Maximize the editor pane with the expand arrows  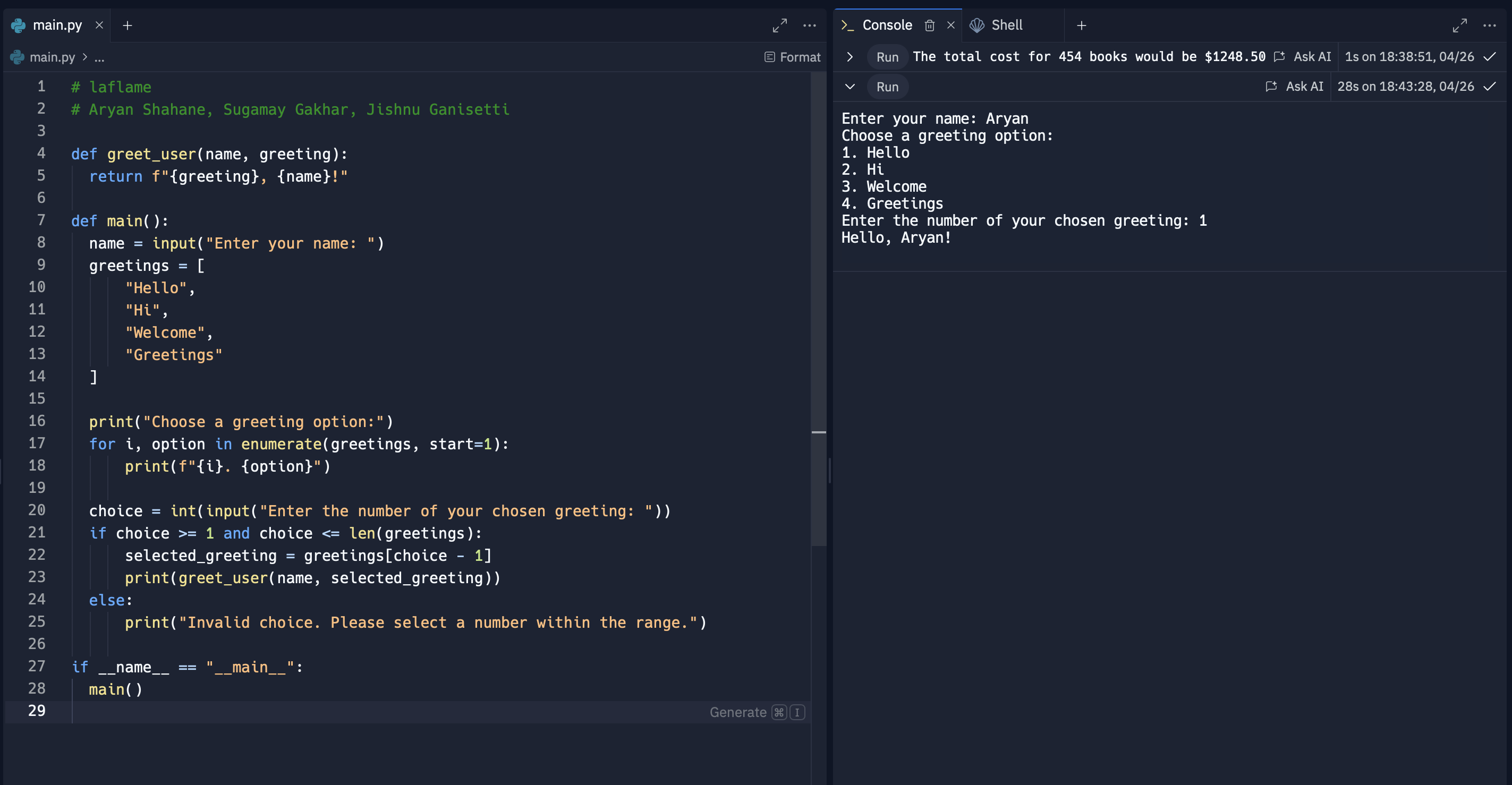click(779, 25)
